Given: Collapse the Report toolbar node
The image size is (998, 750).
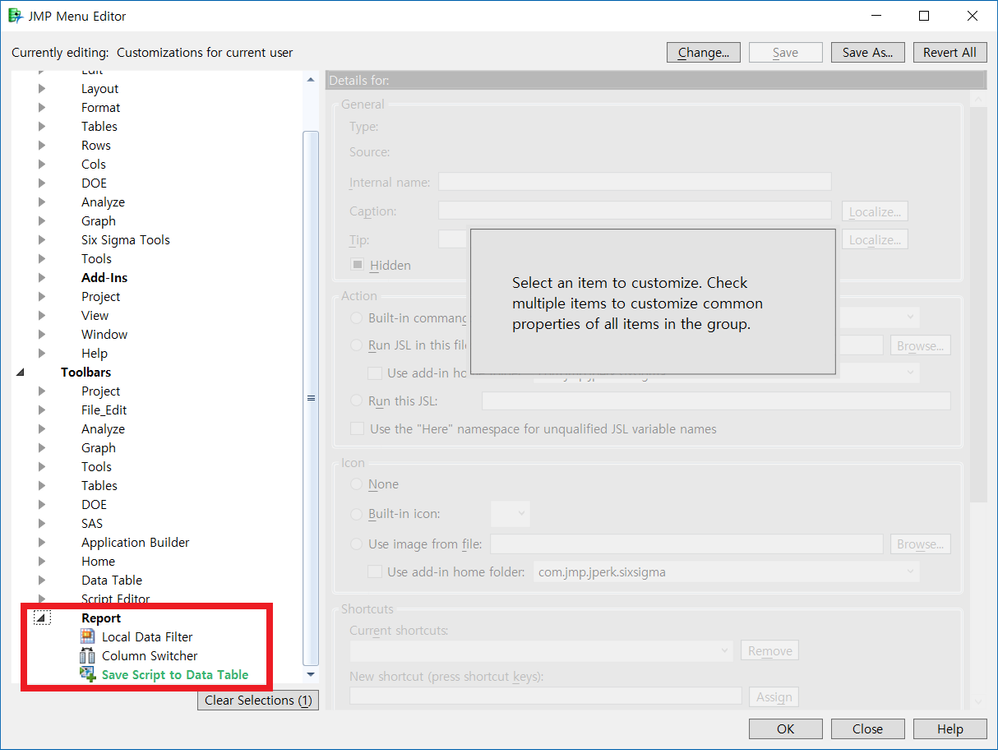Looking at the screenshot, I should pos(41,618).
